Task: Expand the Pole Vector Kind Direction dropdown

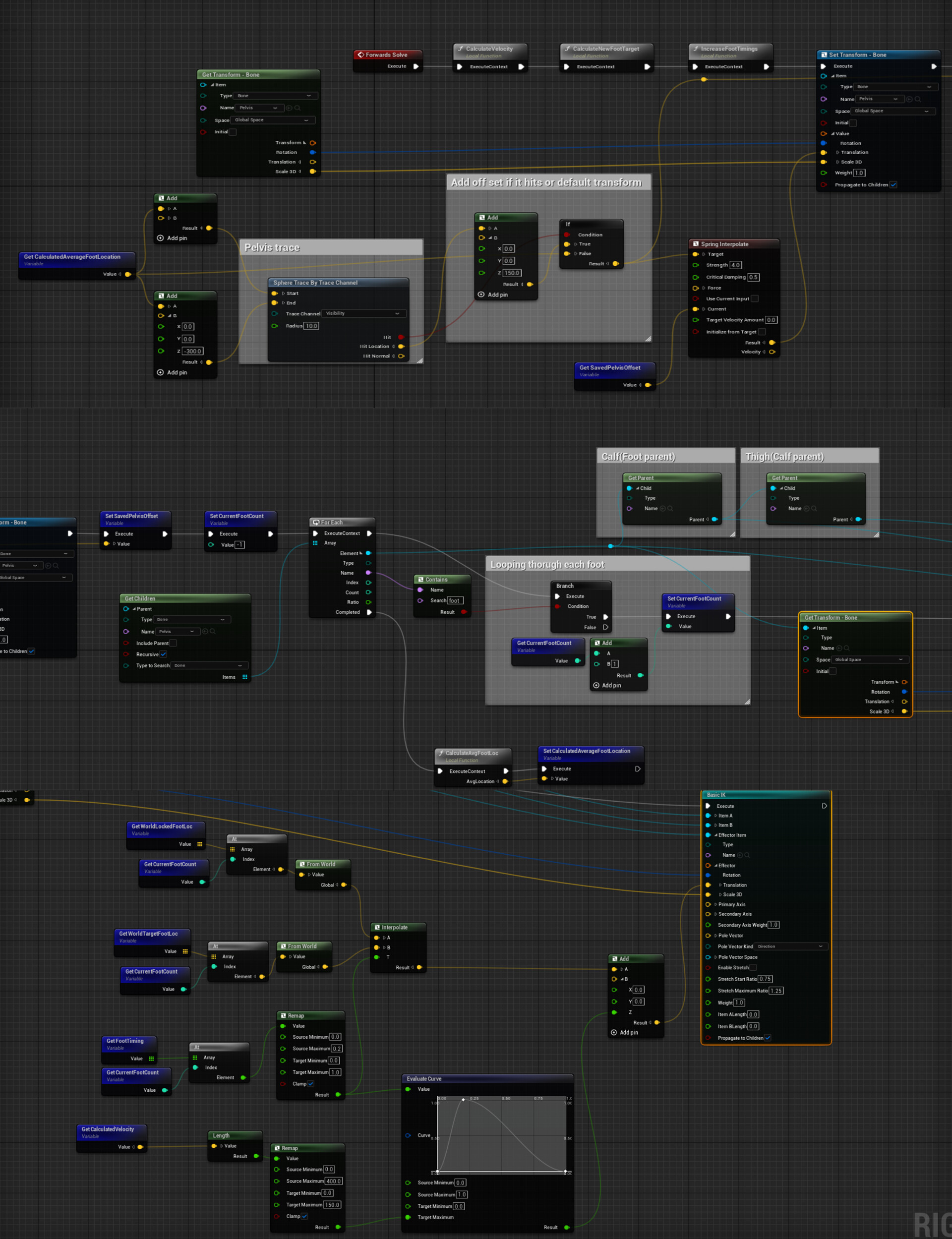Action: coord(790,946)
